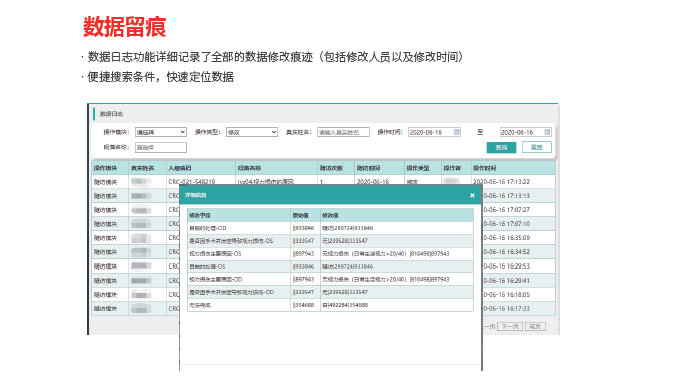
Task: Click original value 333547 in the -OS row
Action: click(304, 241)
